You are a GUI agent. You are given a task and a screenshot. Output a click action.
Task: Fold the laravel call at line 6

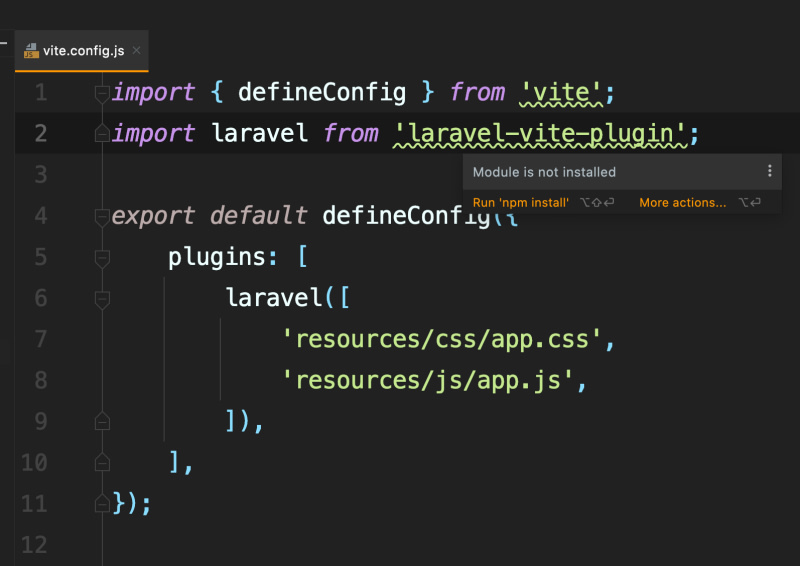click(x=102, y=299)
